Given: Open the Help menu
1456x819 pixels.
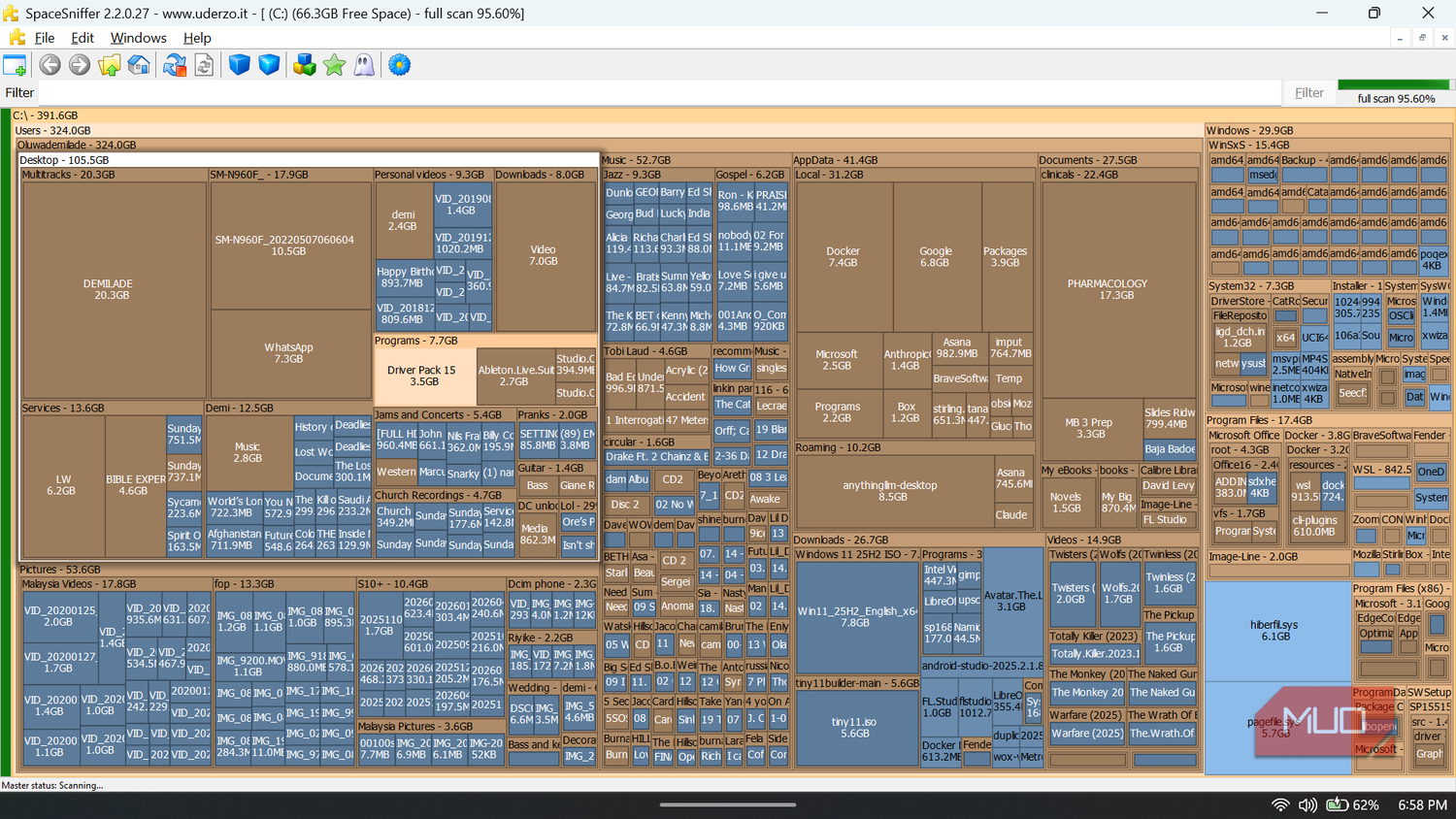Looking at the screenshot, I should click(197, 38).
